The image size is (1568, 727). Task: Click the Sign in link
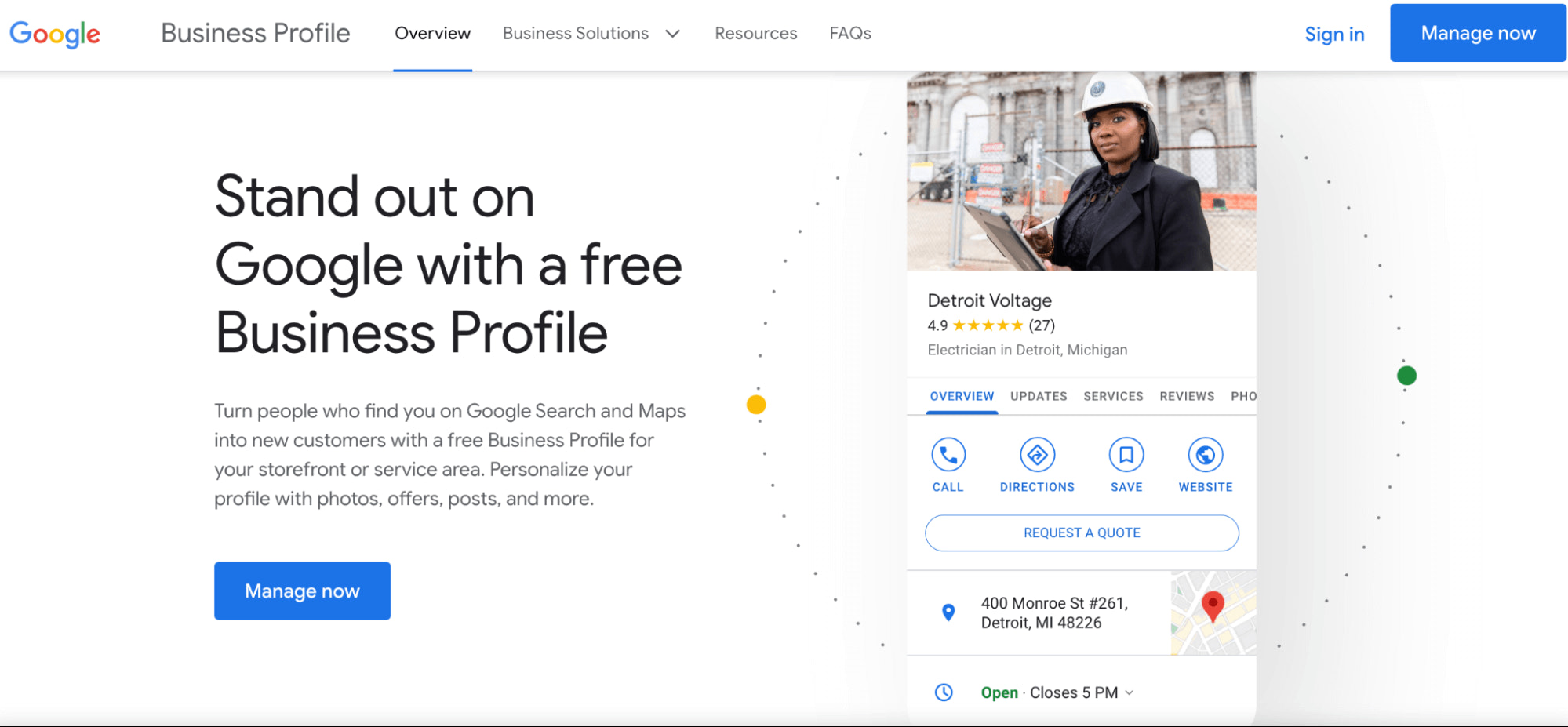pyautogui.click(x=1334, y=33)
